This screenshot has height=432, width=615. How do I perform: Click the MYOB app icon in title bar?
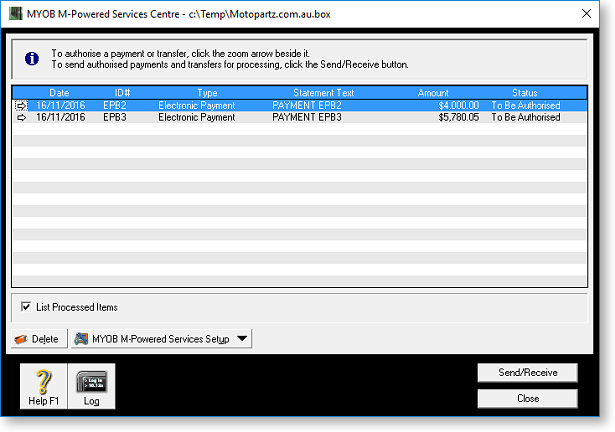(x=15, y=14)
